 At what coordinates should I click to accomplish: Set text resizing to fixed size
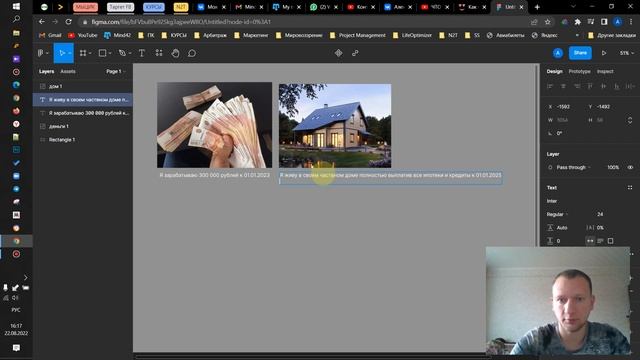pos(611,241)
